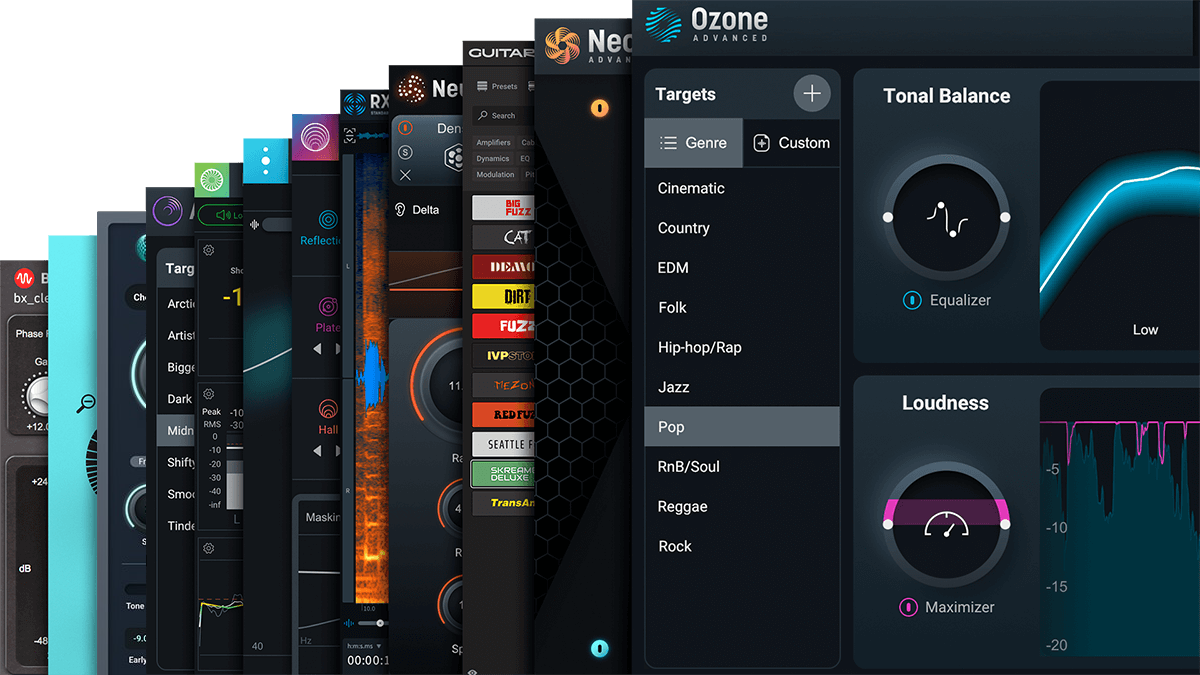Pick the Hip-hop/Rap genre target
Screen dimensions: 1200x675
[742, 347]
